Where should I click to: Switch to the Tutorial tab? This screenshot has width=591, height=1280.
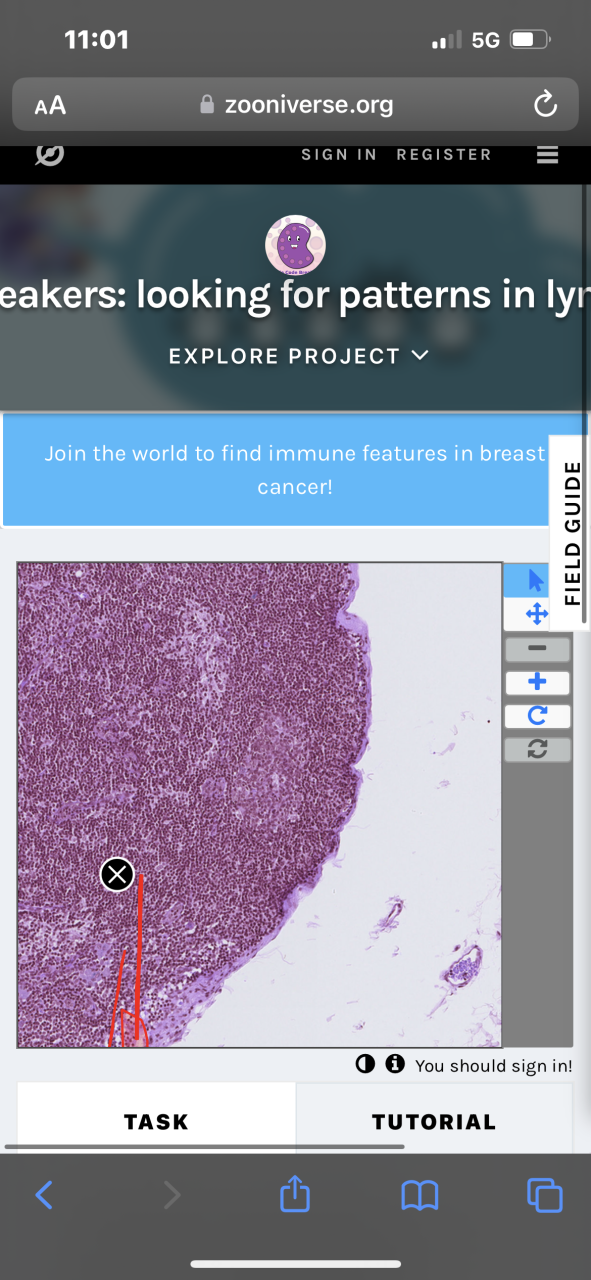pyautogui.click(x=434, y=1122)
